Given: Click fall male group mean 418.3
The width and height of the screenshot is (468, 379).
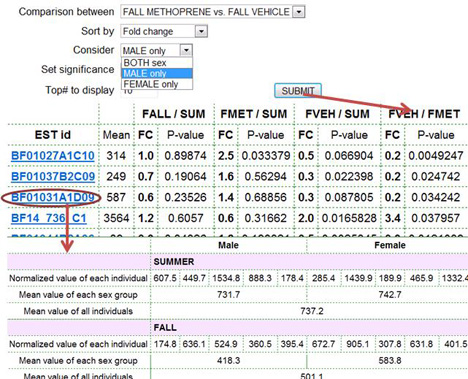Looking at the screenshot, I should [x=228, y=361].
